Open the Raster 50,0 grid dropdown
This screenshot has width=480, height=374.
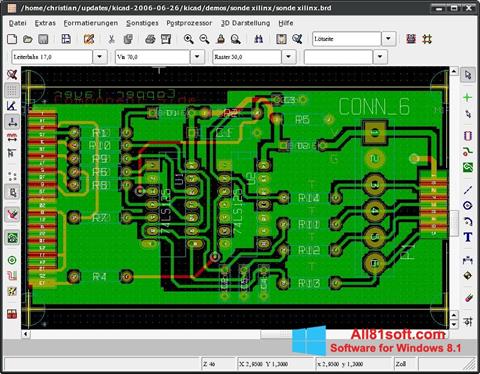289,57
